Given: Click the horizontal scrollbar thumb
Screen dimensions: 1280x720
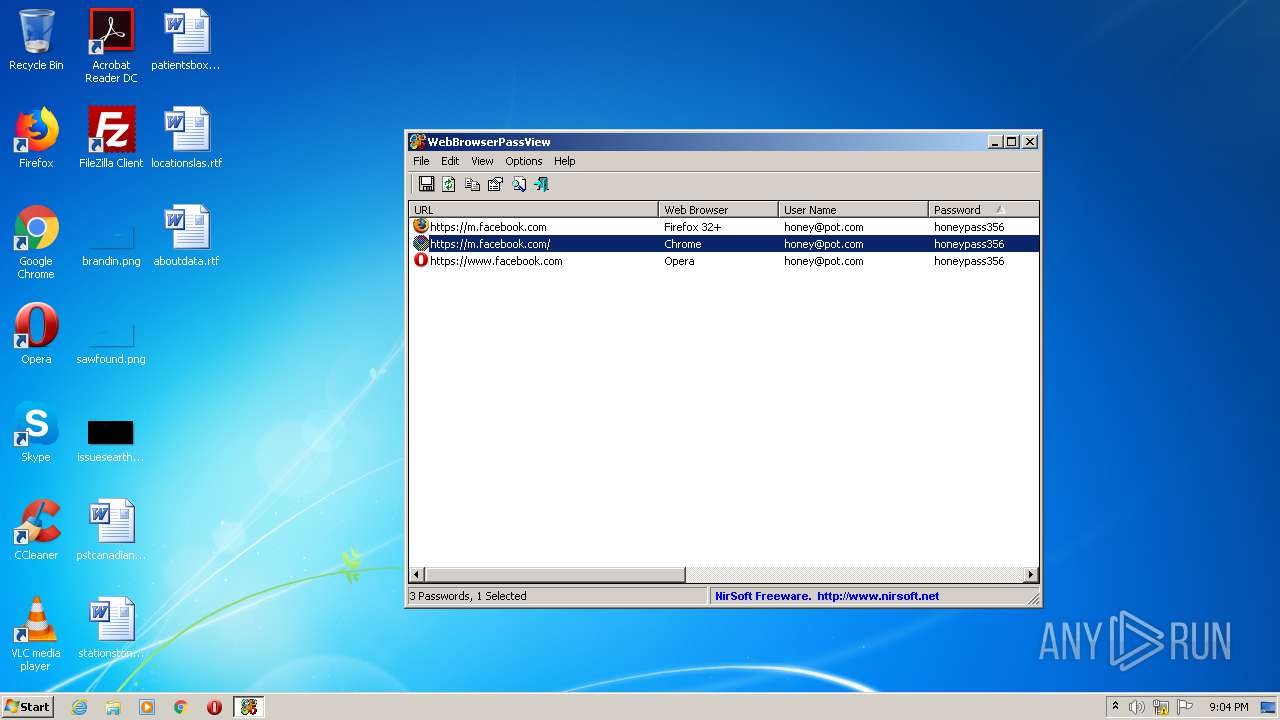Looking at the screenshot, I should [555, 575].
